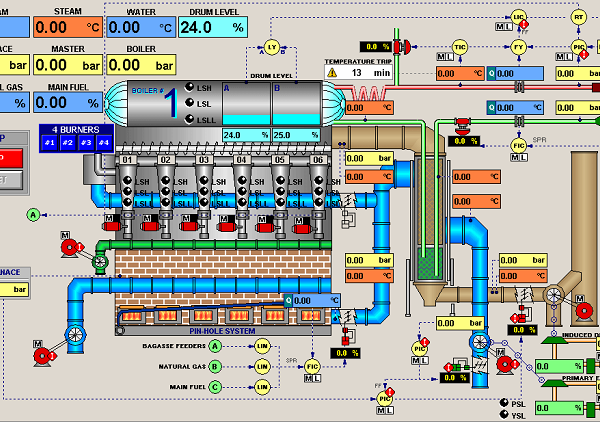Image resolution: width=600 pixels, height=422 pixels.
Task: Click the Q badge on the reading below FY
Action: point(491,73)
